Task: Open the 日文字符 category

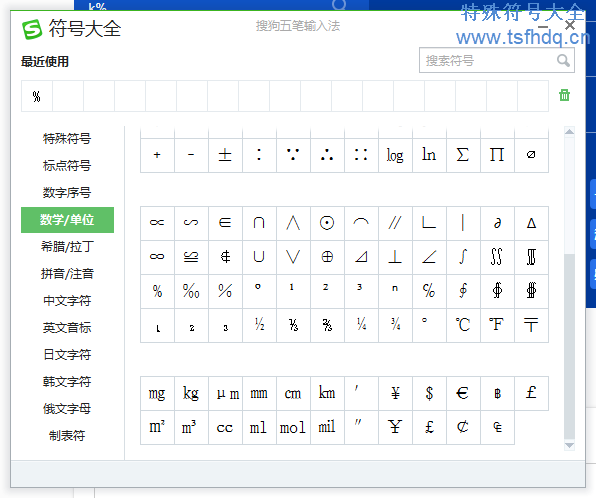Action: coord(67,355)
